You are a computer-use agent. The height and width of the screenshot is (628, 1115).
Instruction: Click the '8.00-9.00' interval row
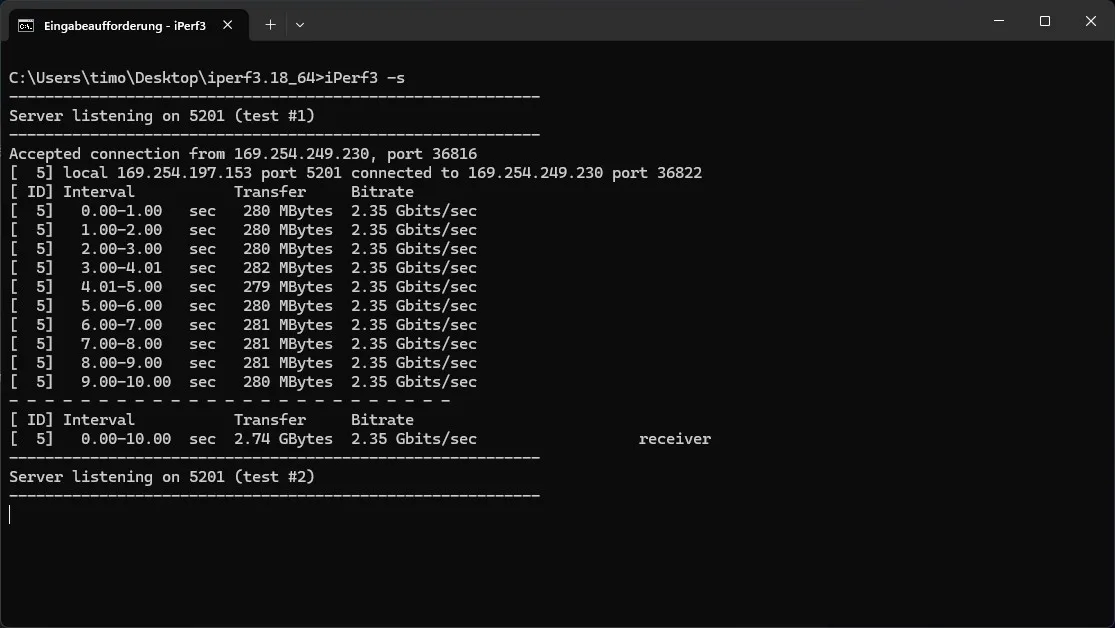[x=243, y=363]
